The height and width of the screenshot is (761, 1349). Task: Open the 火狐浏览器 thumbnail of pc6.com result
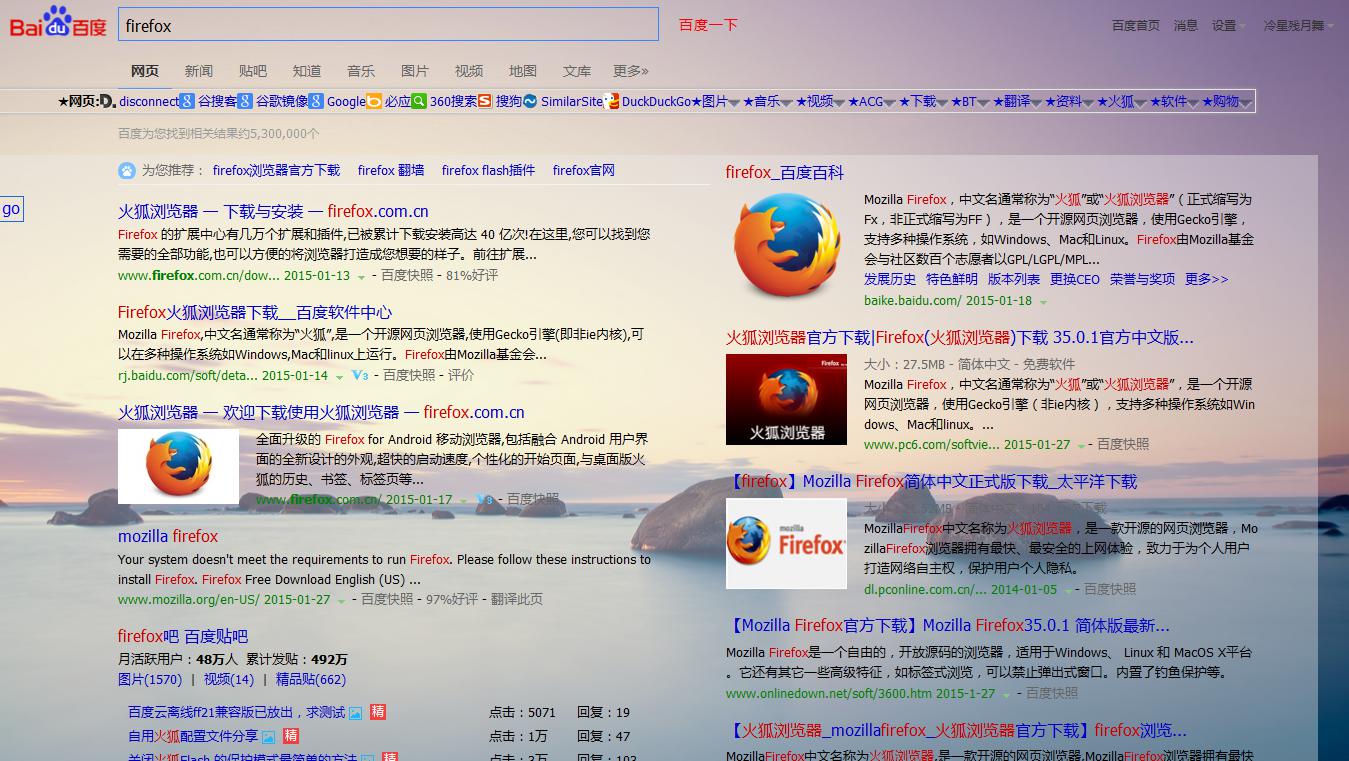(x=786, y=399)
